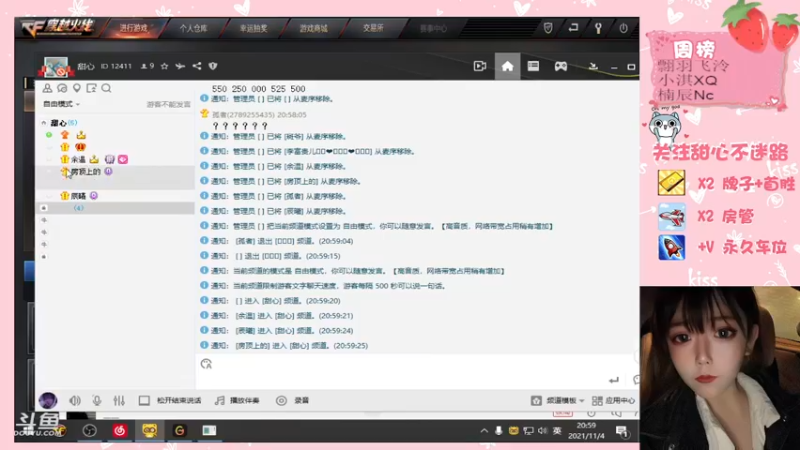
Task: Select the sub-channel row showing (4)
Action: click(x=115, y=208)
